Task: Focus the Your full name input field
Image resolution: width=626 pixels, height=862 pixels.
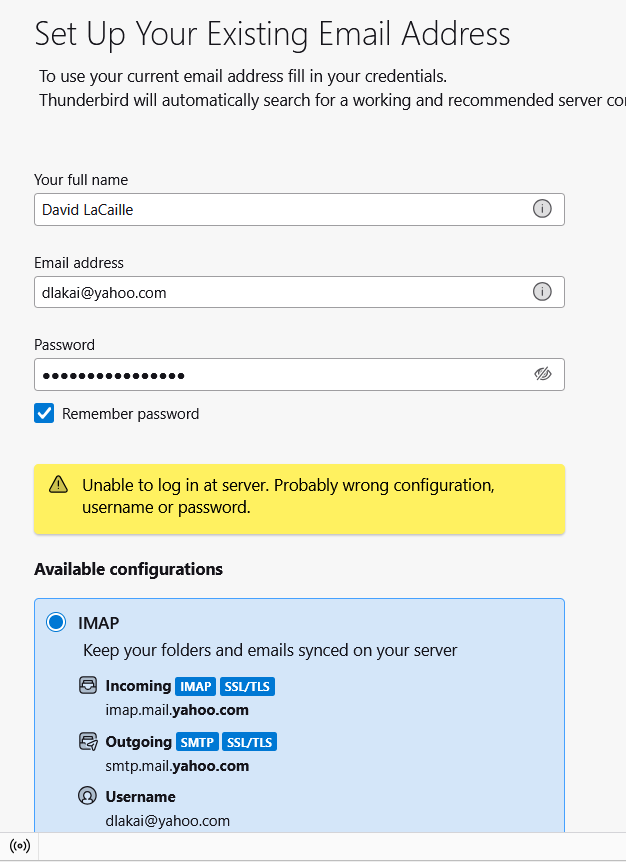Action: [x=280, y=209]
